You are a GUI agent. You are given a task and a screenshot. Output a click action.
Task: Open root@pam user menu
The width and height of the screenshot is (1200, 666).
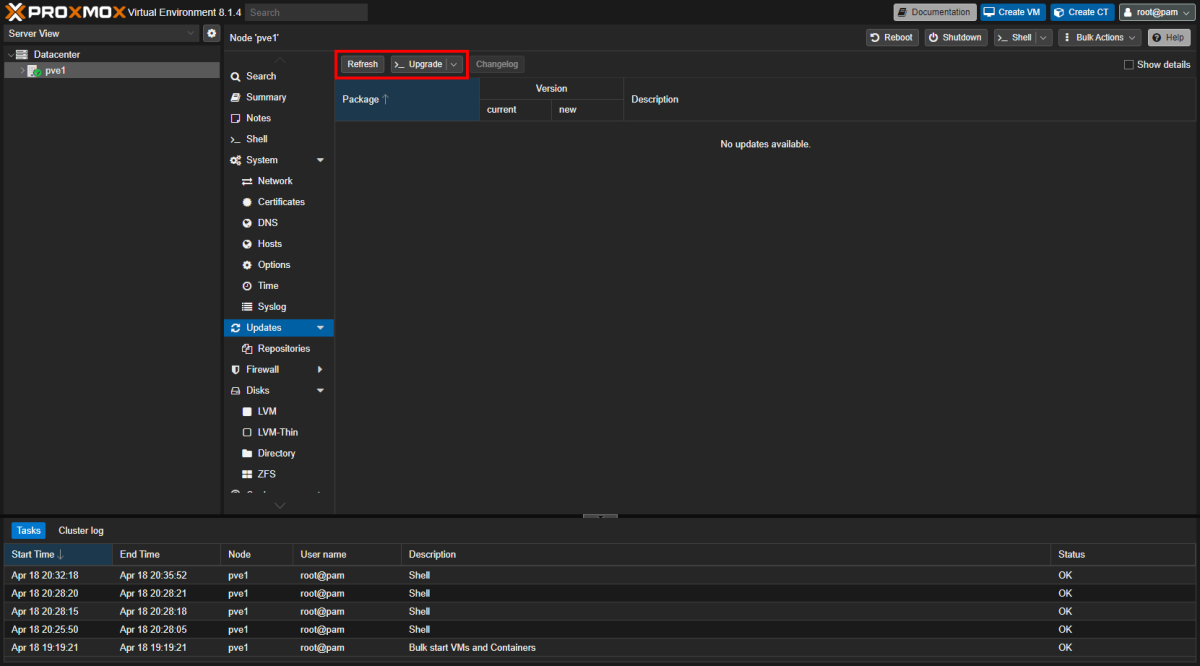tap(1157, 12)
